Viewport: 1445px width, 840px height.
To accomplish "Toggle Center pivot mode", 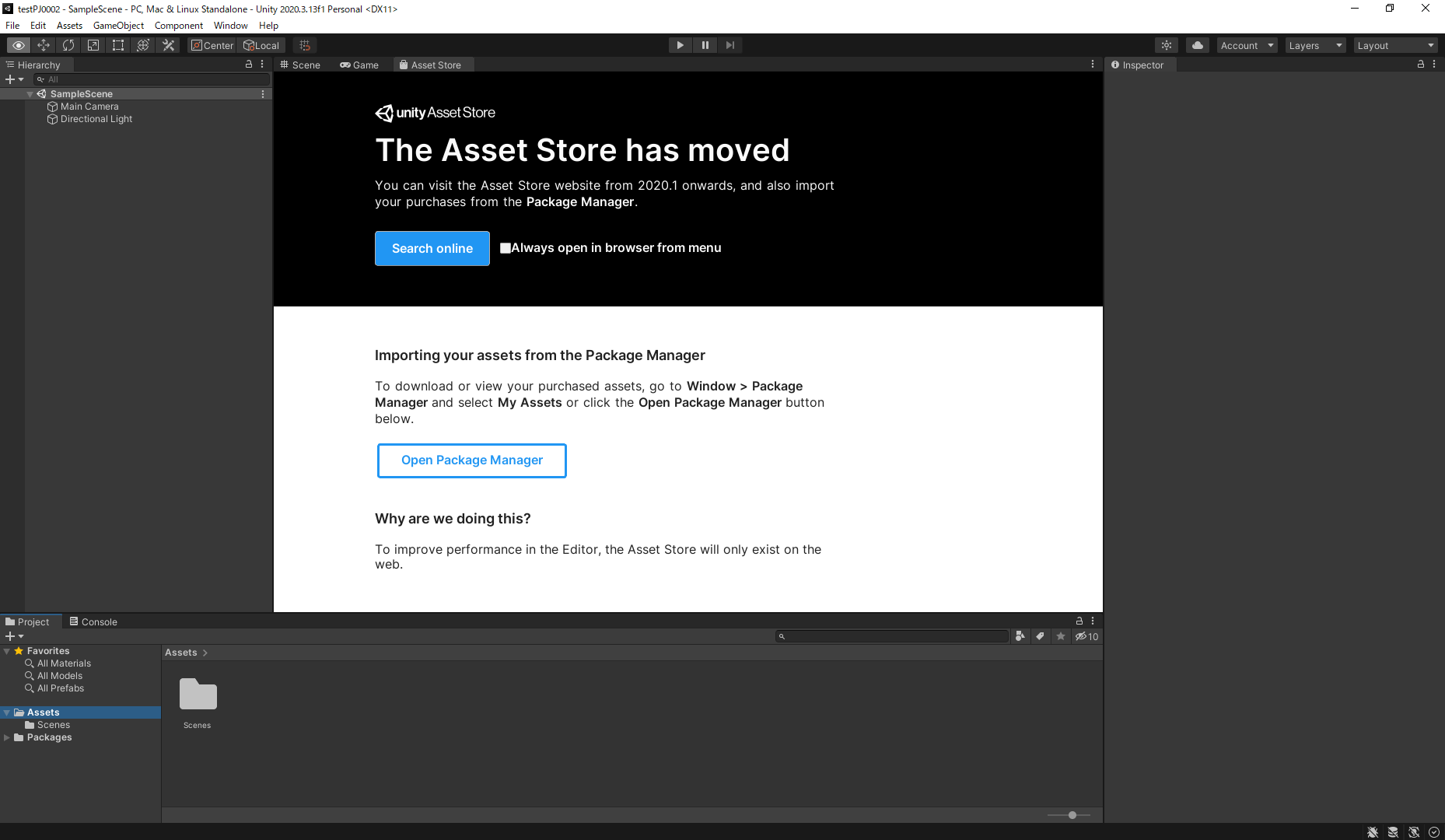I will (212, 45).
